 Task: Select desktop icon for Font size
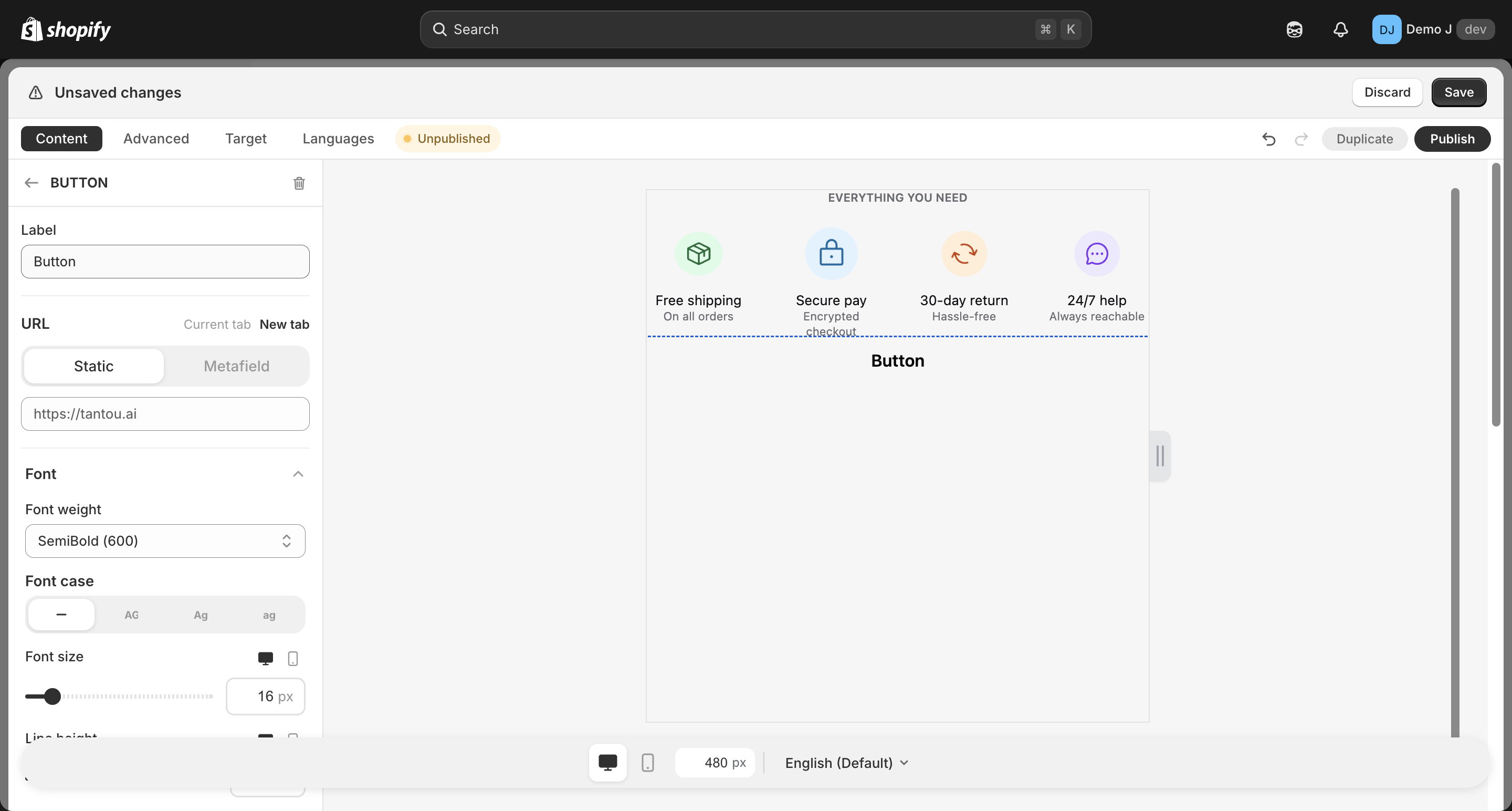(x=265, y=658)
